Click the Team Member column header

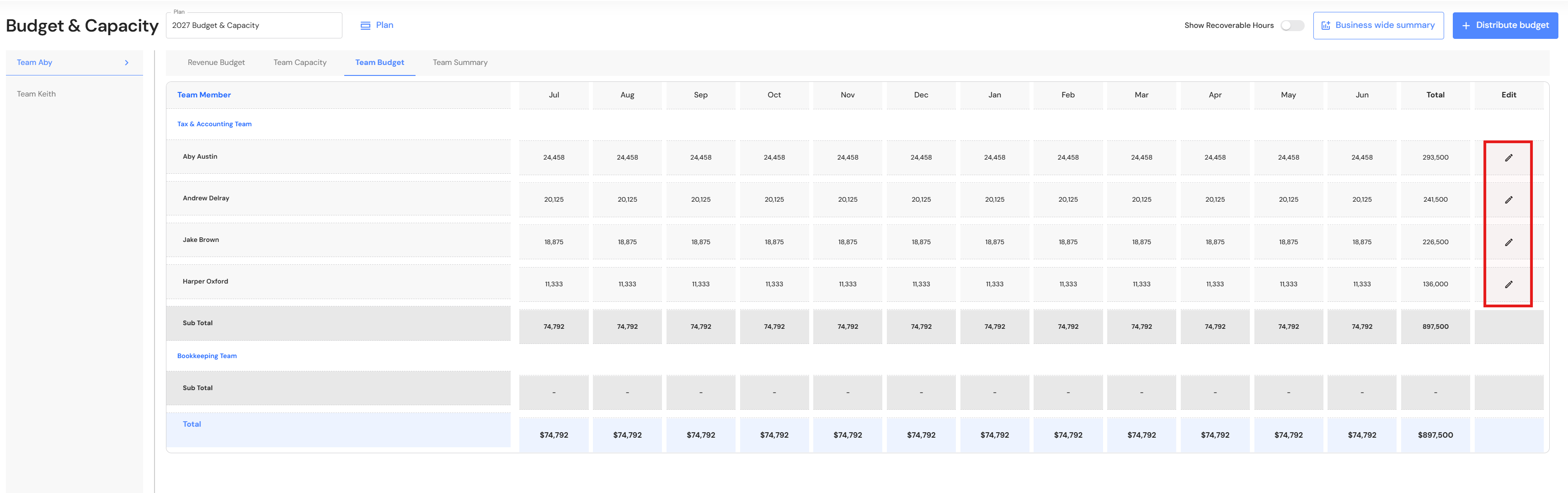[204, 95]
